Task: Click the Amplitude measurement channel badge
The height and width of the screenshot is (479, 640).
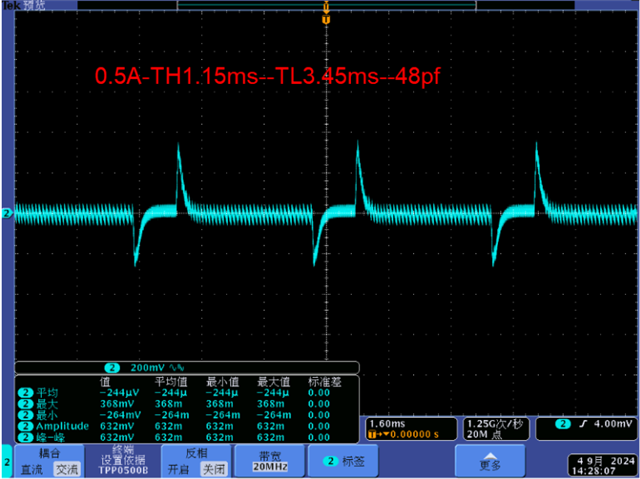Action: click(x=25, y=426)
